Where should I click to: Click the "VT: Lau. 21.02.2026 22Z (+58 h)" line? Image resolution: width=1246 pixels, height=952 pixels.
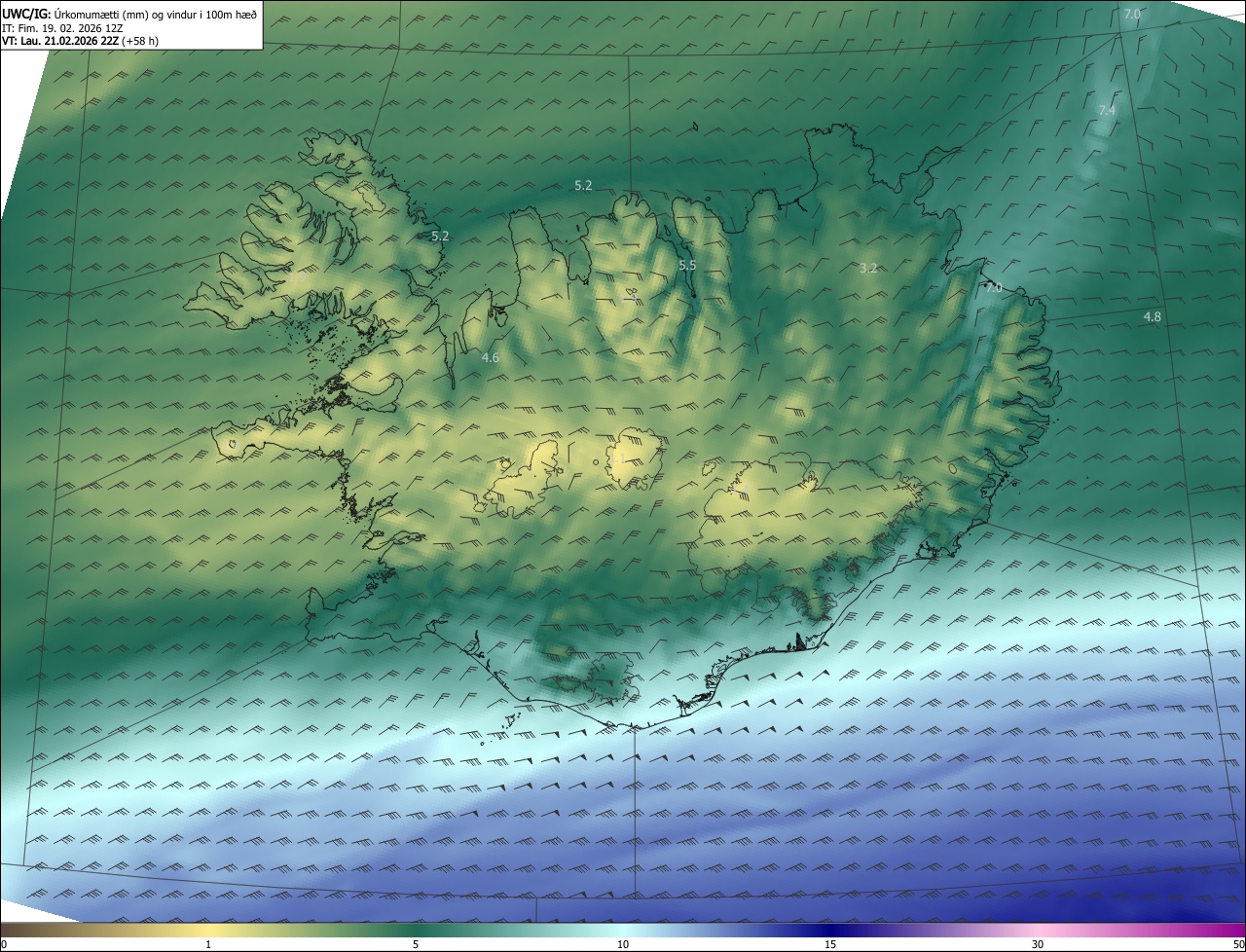80,41
